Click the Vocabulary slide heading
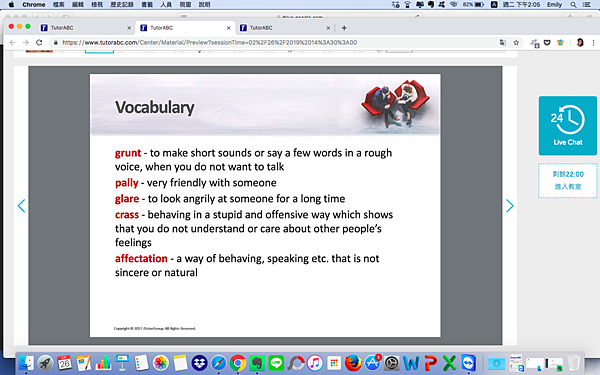 pos(155,108)
